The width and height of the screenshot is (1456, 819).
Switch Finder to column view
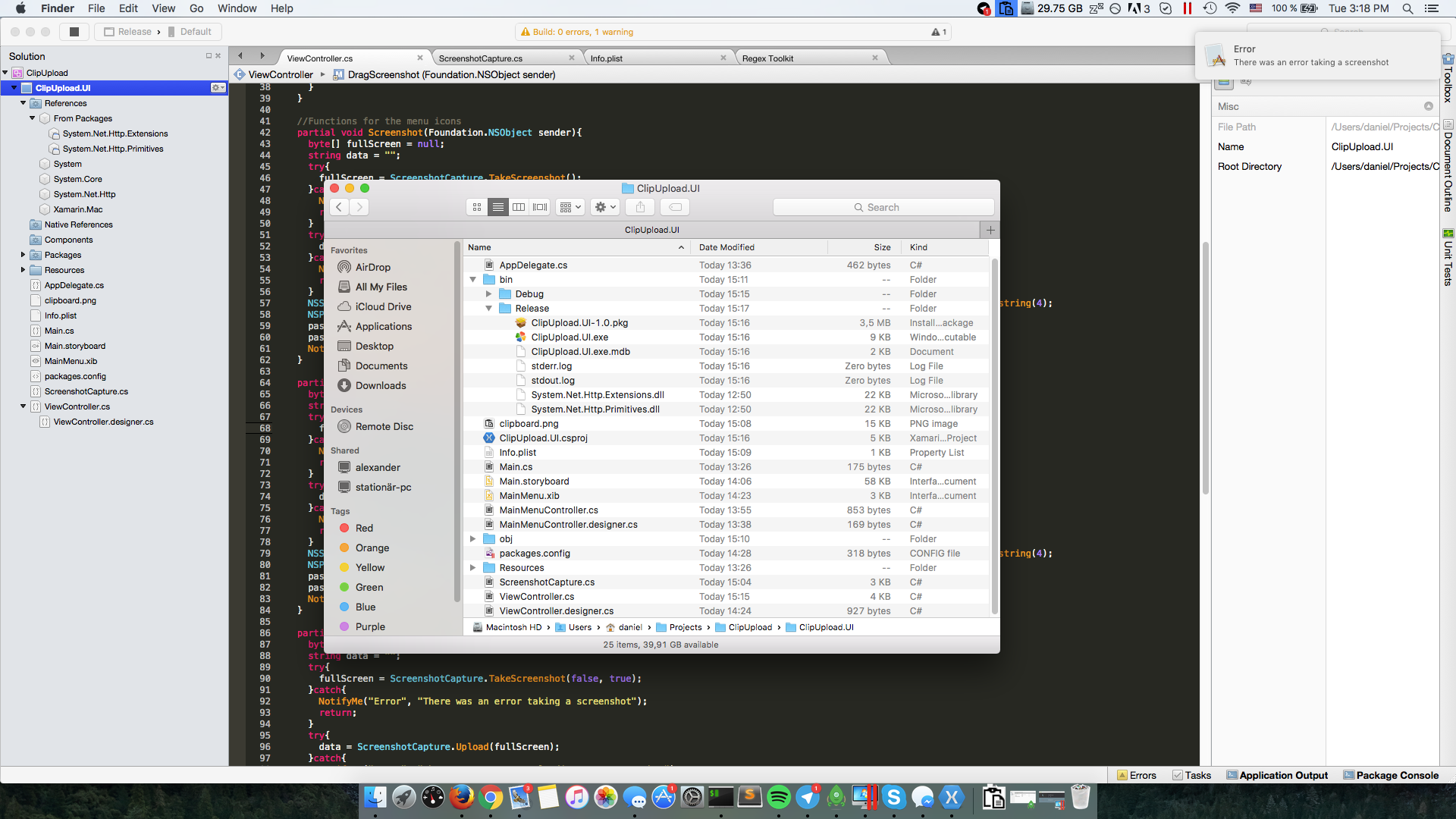[x=519, y=207]
